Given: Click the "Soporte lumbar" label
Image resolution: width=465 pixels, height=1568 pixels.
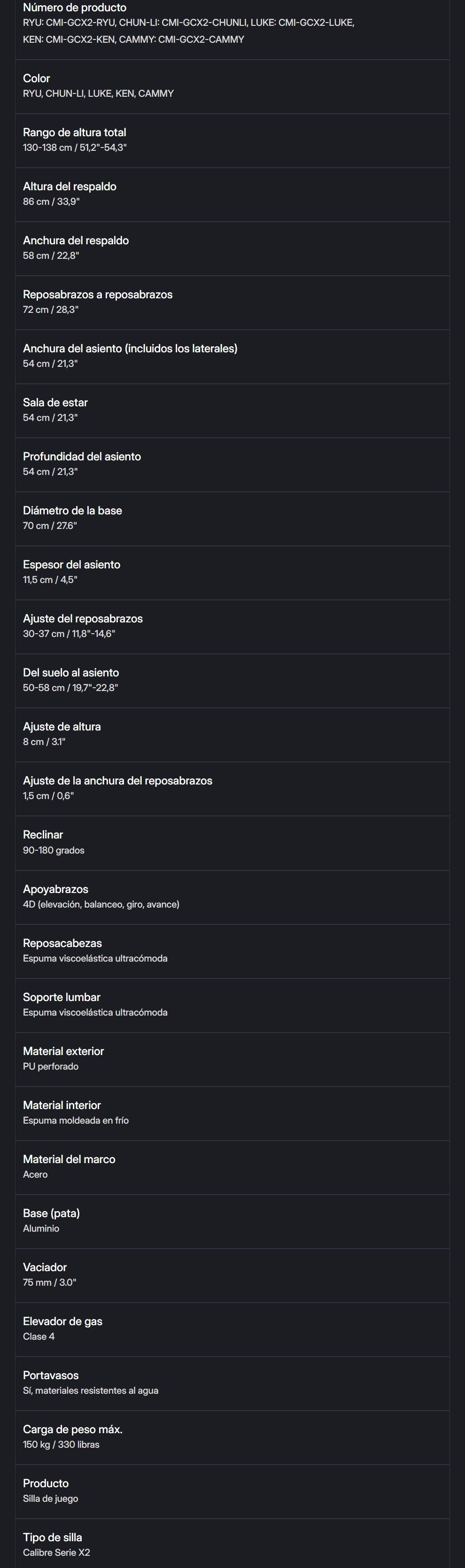Looking at the screenshot, I should [x=62, y=997].
